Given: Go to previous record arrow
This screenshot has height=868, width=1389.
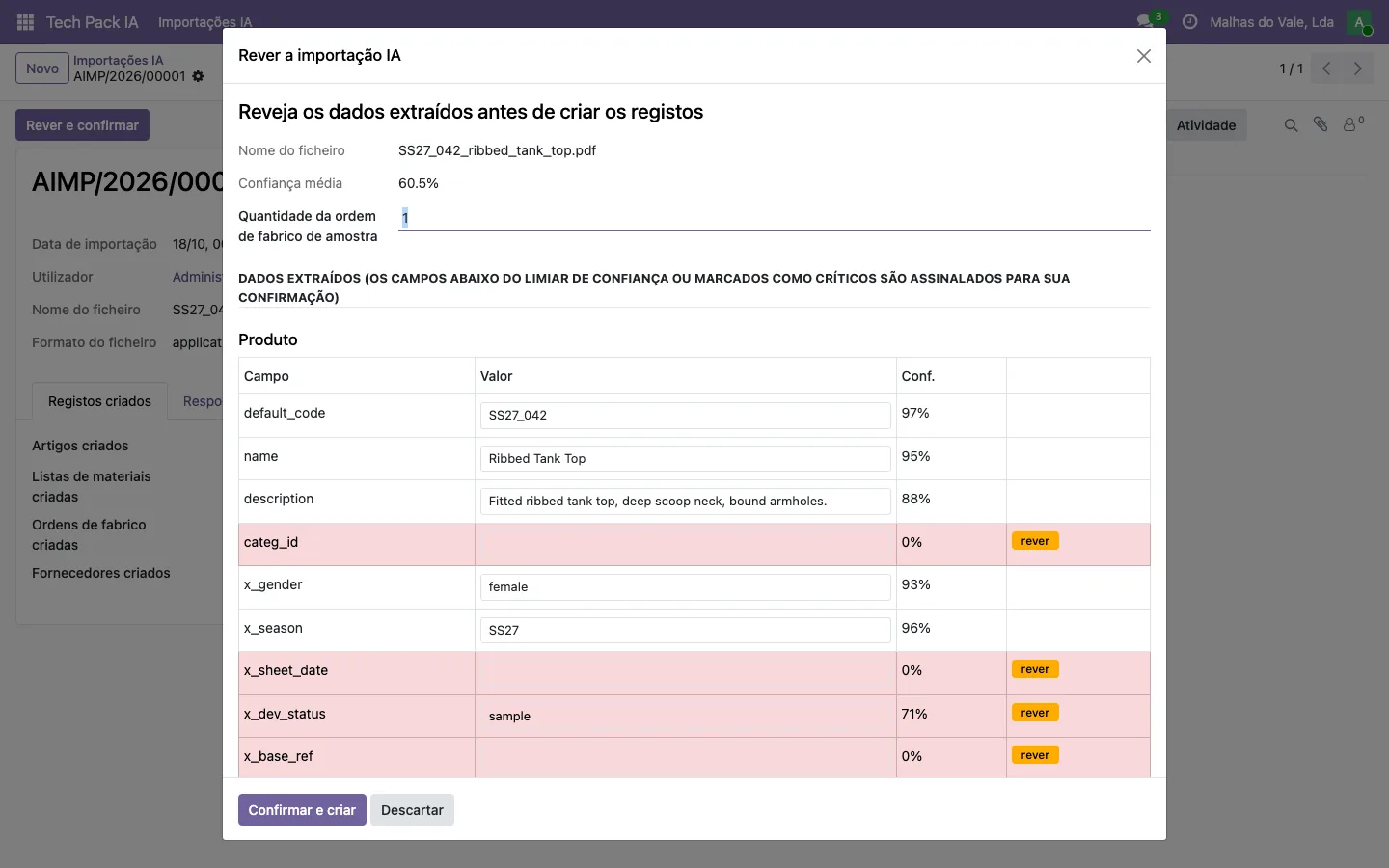Looking at the screenshot, I should point(1326,68).
